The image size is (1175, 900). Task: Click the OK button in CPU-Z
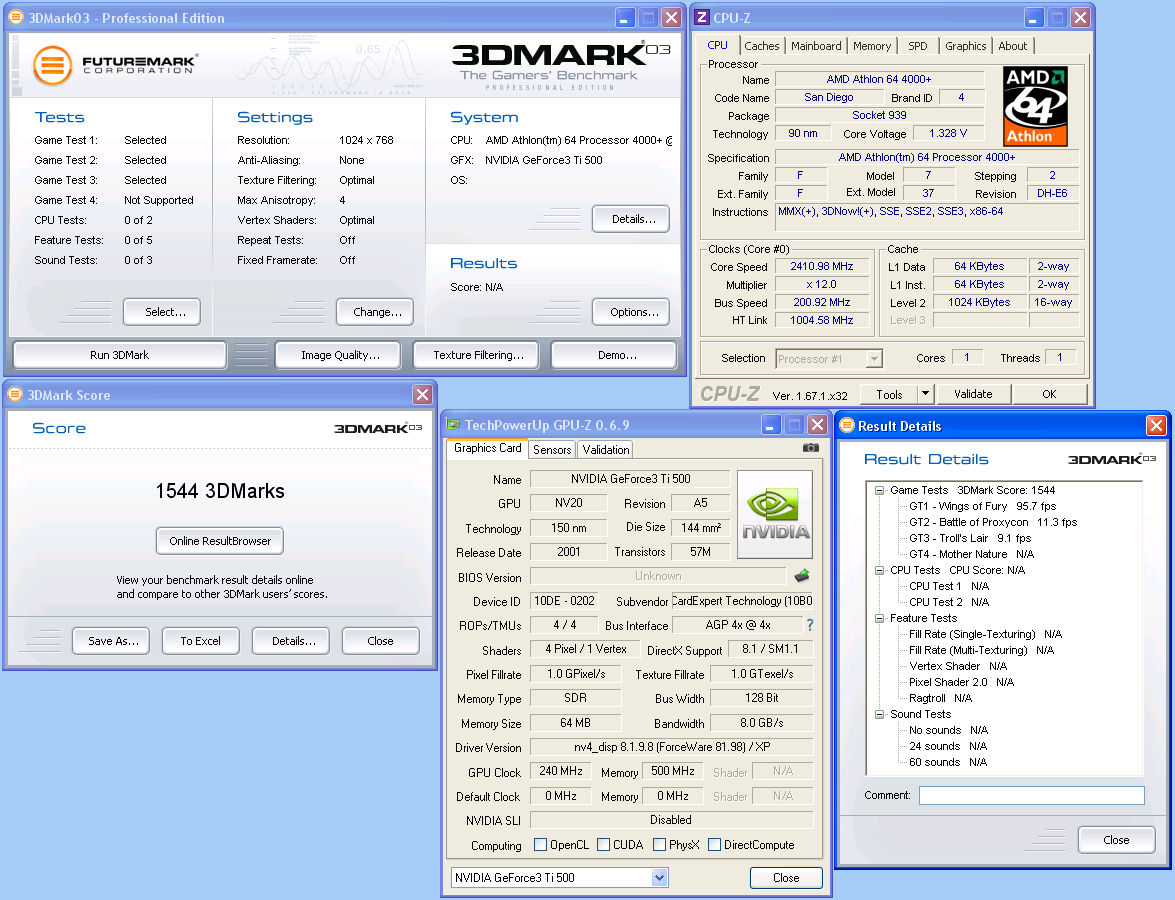click(1049, 393)
